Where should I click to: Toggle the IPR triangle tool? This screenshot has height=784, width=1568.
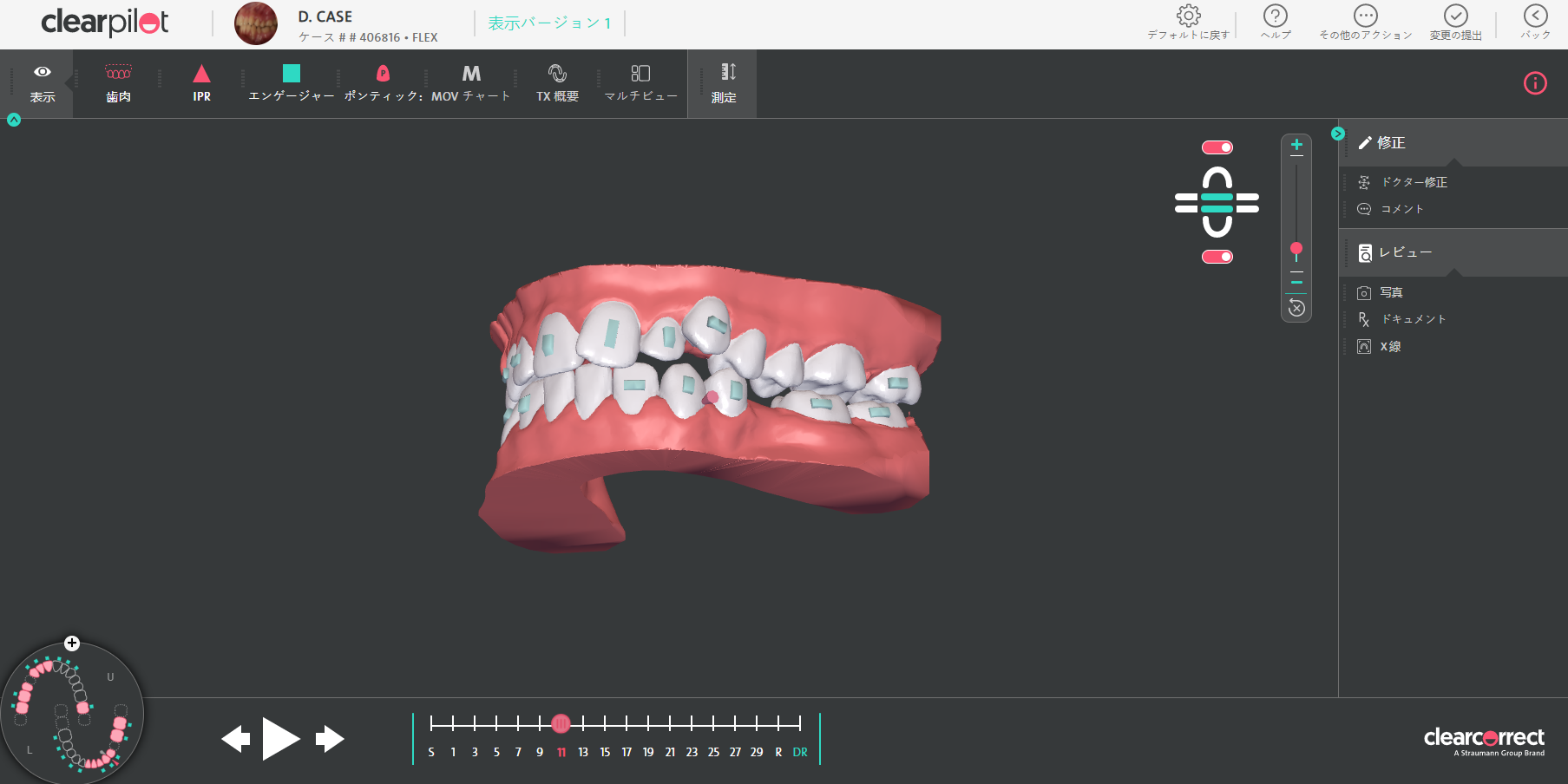pyautogui.click(x=201, y=83)
